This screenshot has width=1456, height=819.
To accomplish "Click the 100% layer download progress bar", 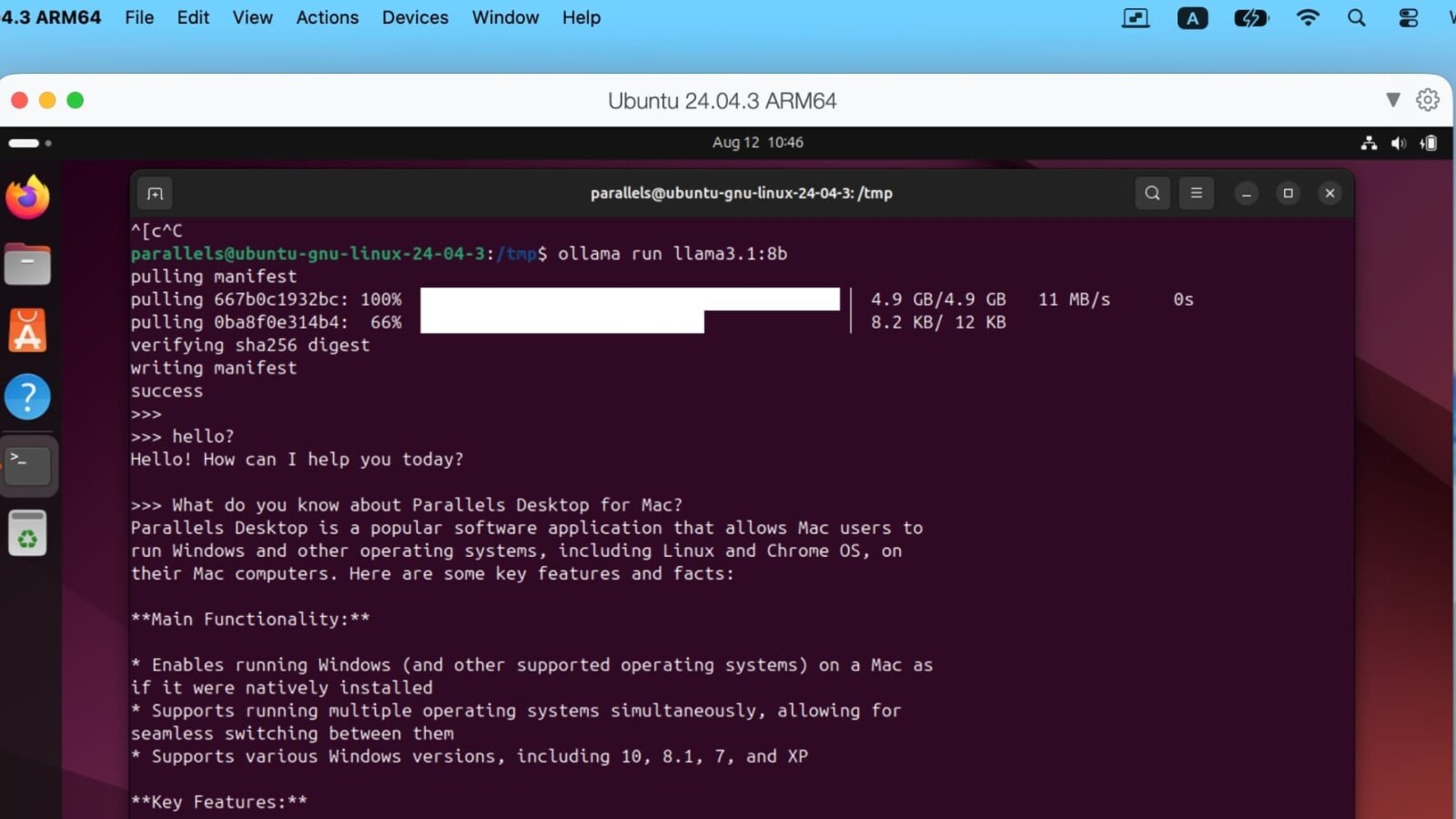I will click(630, 299).
